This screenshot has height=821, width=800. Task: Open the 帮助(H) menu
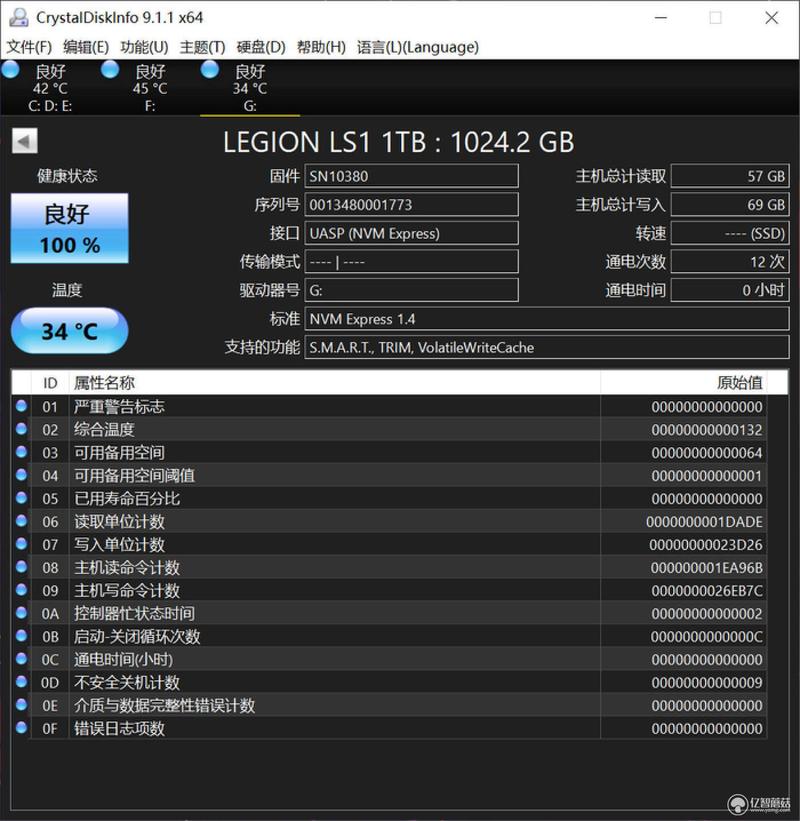pyautogui.click(x=321, y=47)
